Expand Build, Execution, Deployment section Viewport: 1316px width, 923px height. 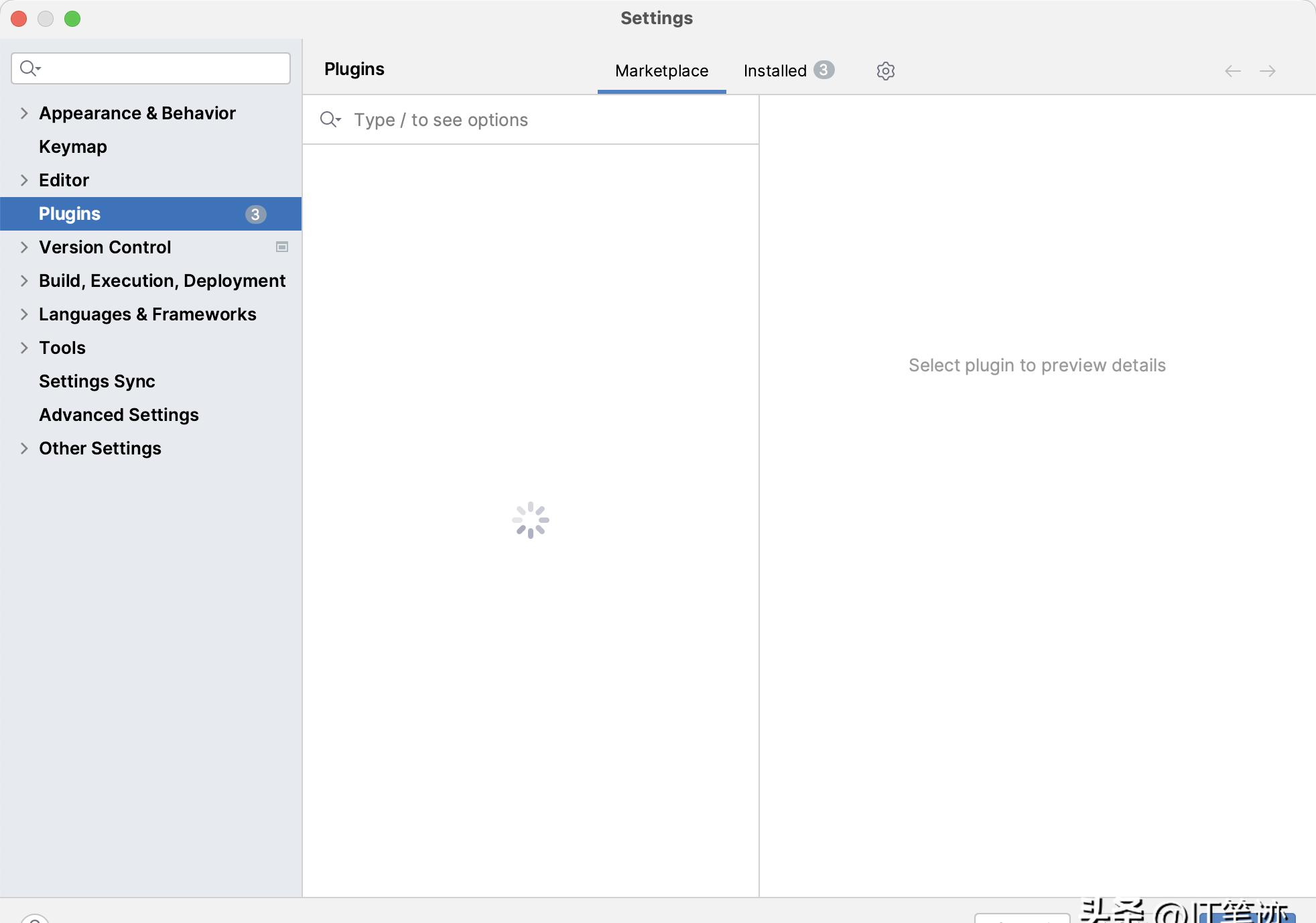click(24, 281)
